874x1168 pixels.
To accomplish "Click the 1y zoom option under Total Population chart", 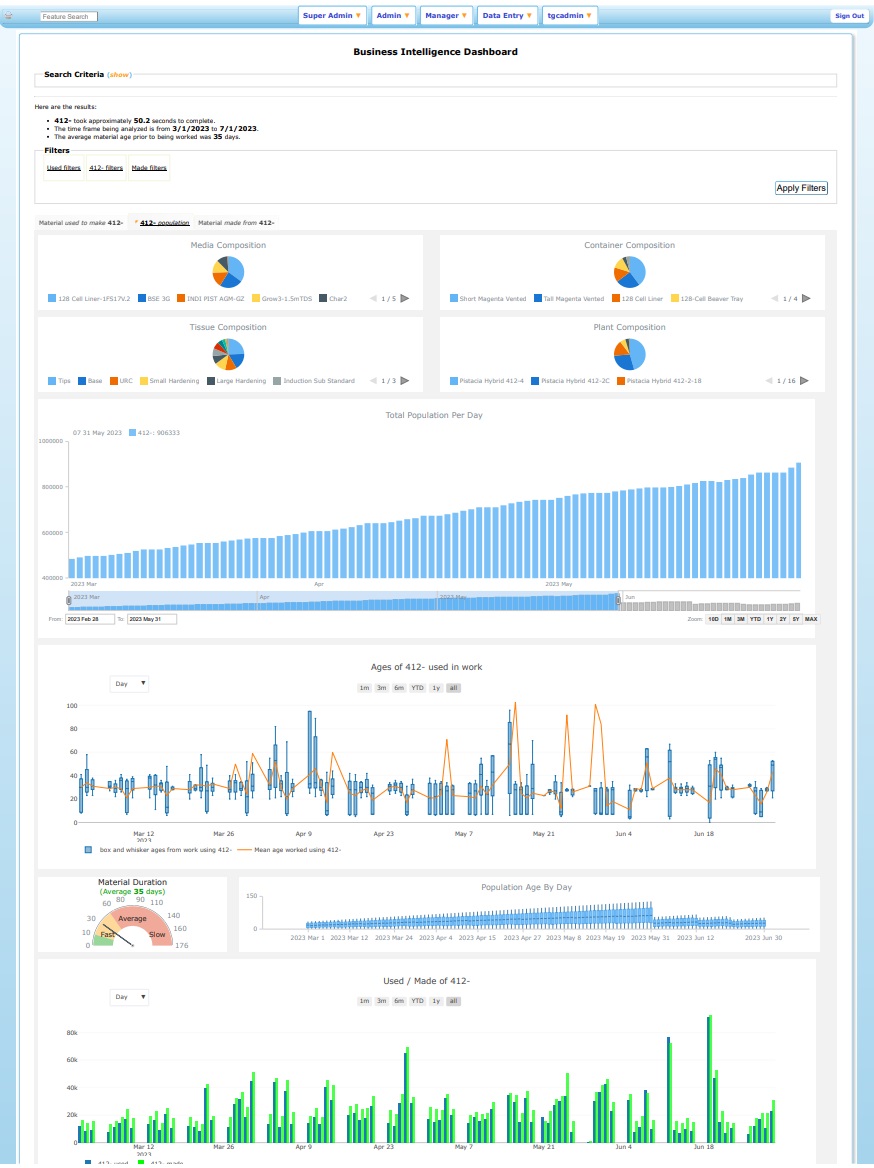I will point(771,619).
